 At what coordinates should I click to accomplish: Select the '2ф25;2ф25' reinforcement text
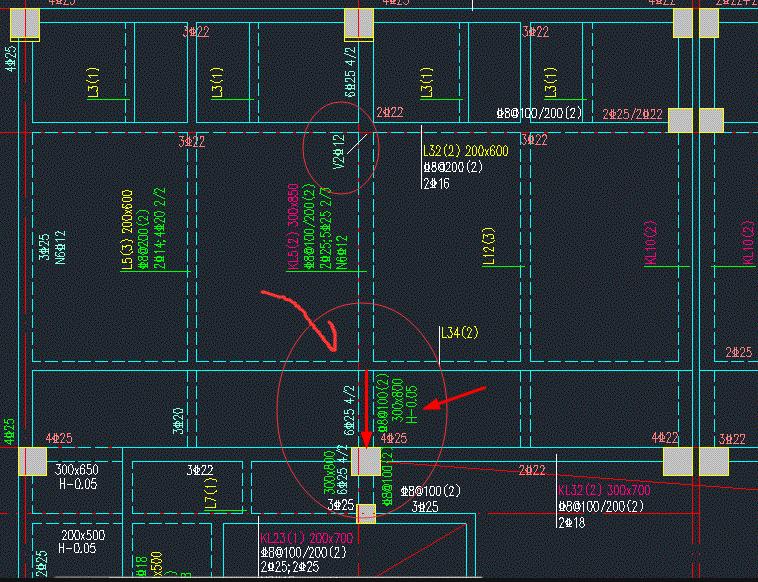click(x=290, y=566)
